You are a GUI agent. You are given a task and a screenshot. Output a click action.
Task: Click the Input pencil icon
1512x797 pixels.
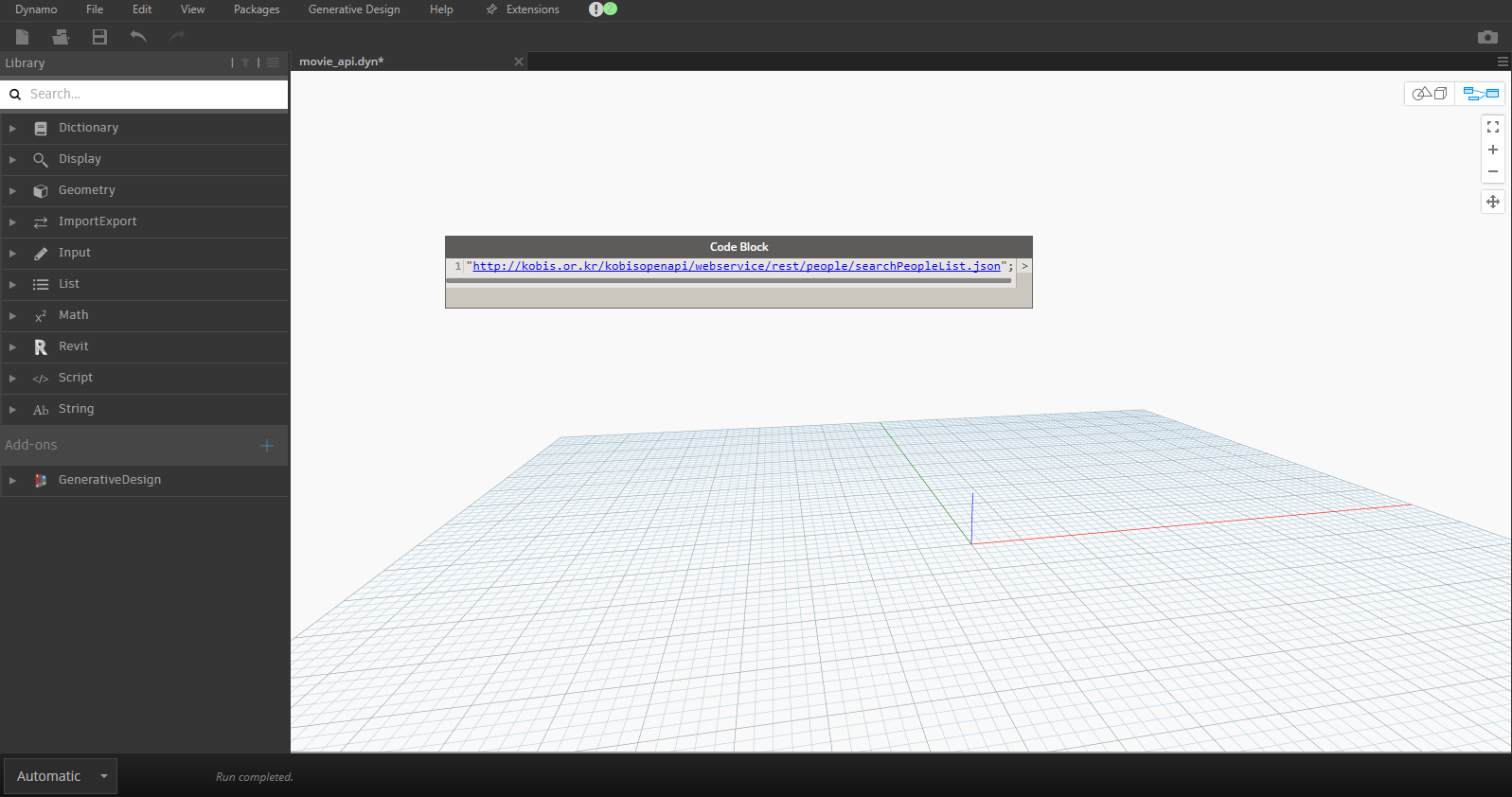coord(41,254)
